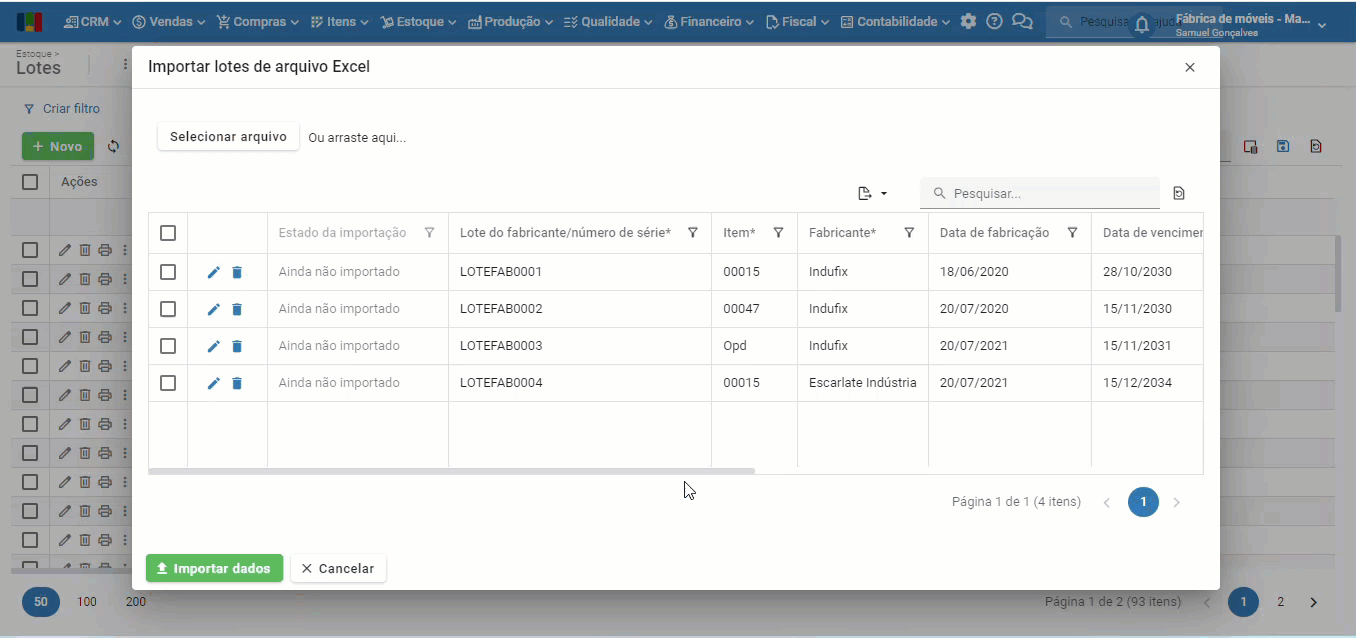This screenshot has width=1356, height=638.
Task: Check the LOTEFAB0001 row checkbox
Action: [168, 272]
